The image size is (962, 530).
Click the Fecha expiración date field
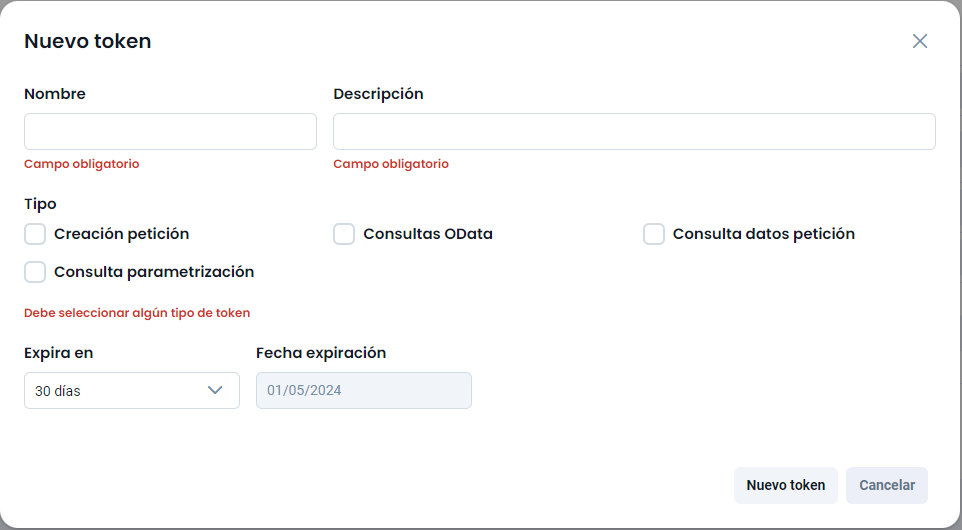(x=364, y=391)
